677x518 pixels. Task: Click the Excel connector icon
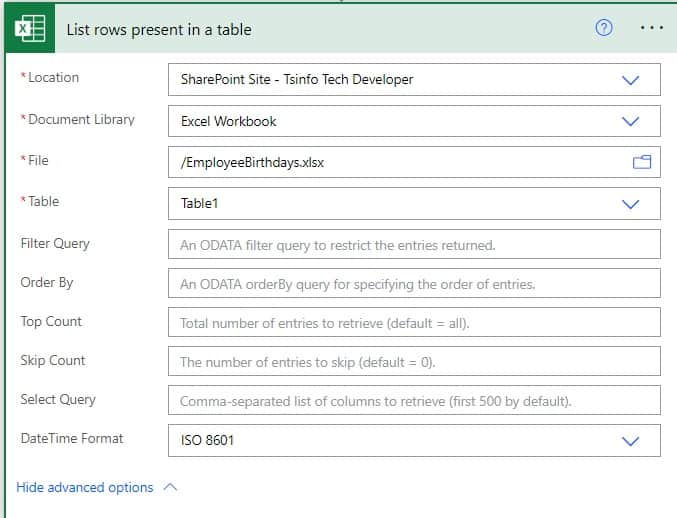pos(30,28)
